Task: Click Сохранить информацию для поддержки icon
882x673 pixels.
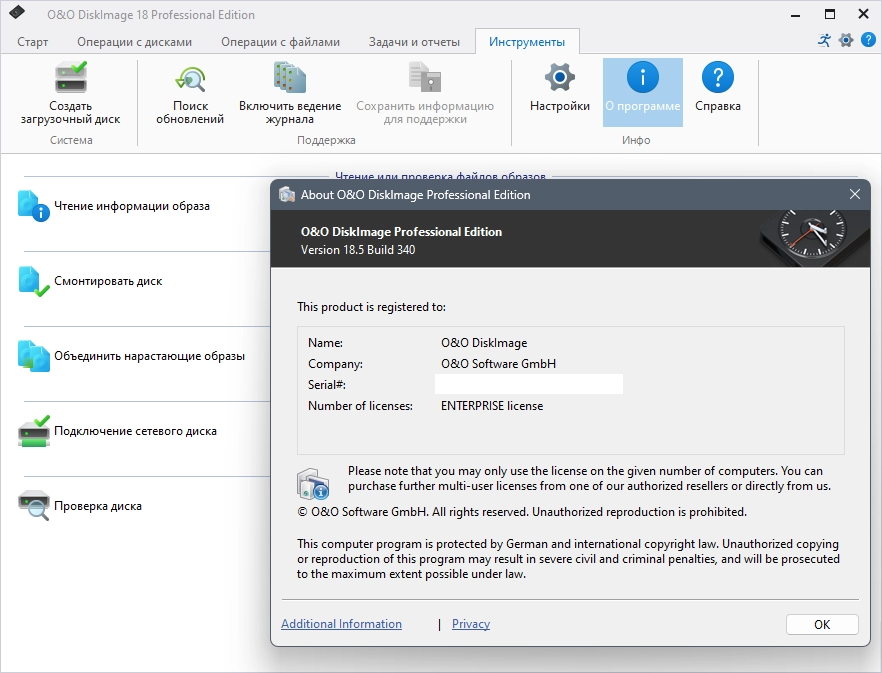Action: pyautogui.click(x=425, y=77)
